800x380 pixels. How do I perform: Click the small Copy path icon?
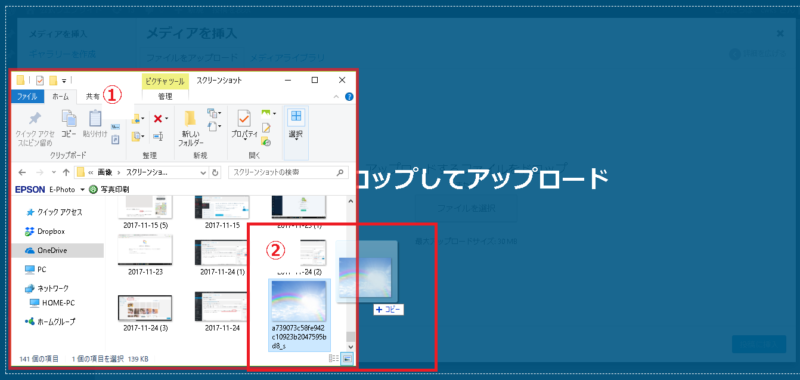click(x=115, y=127)
